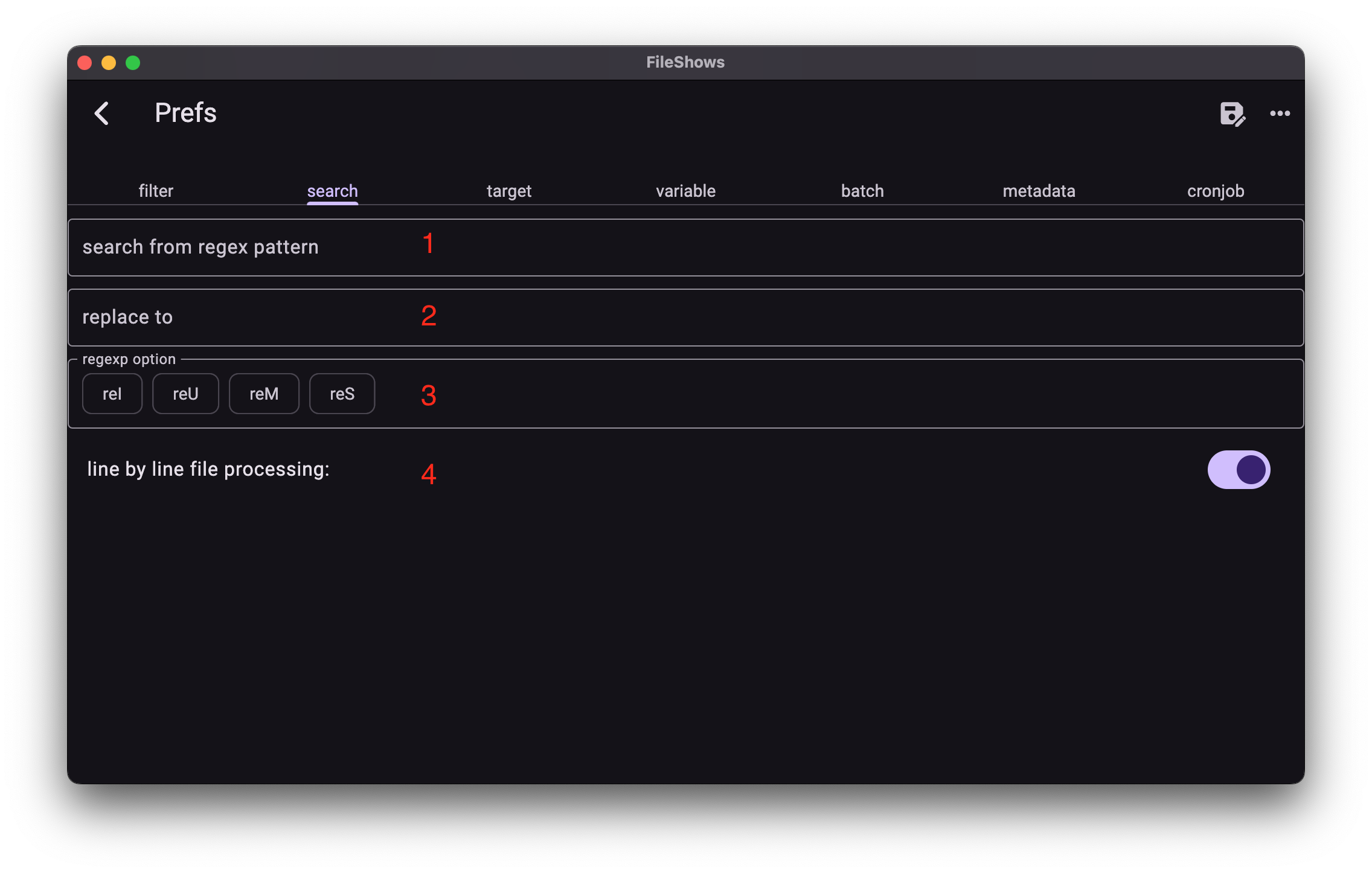Viewport: 1372px width, 873px height.
Task: Select the reI regexp option
Action: (112, 393)
